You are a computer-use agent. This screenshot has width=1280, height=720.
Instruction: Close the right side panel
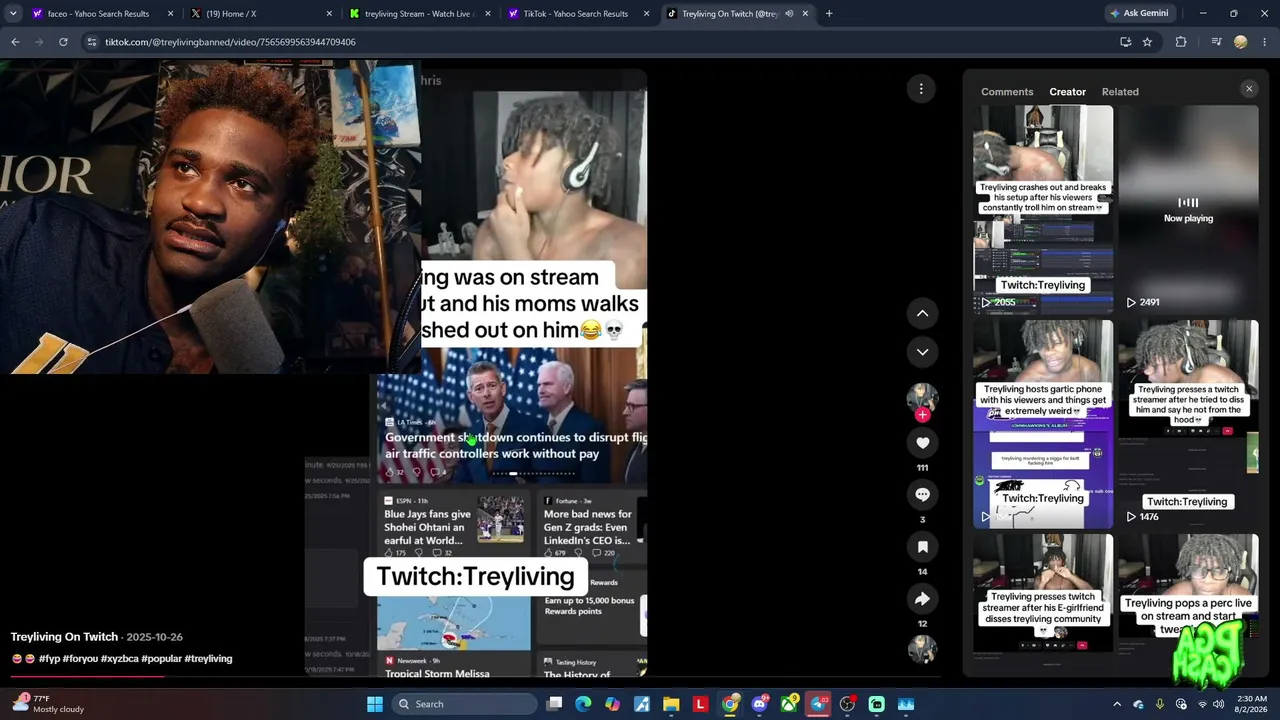point(1248,89)
